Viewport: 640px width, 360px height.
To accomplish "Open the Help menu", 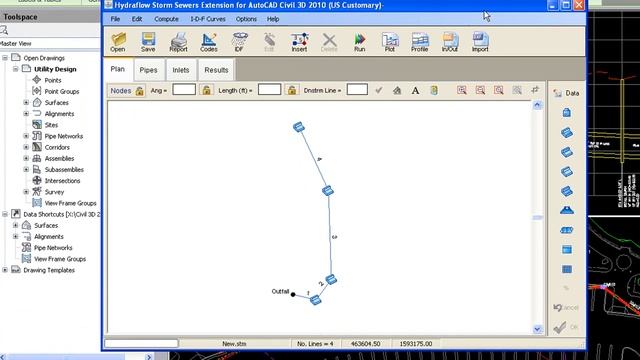I will coord(273,19).
